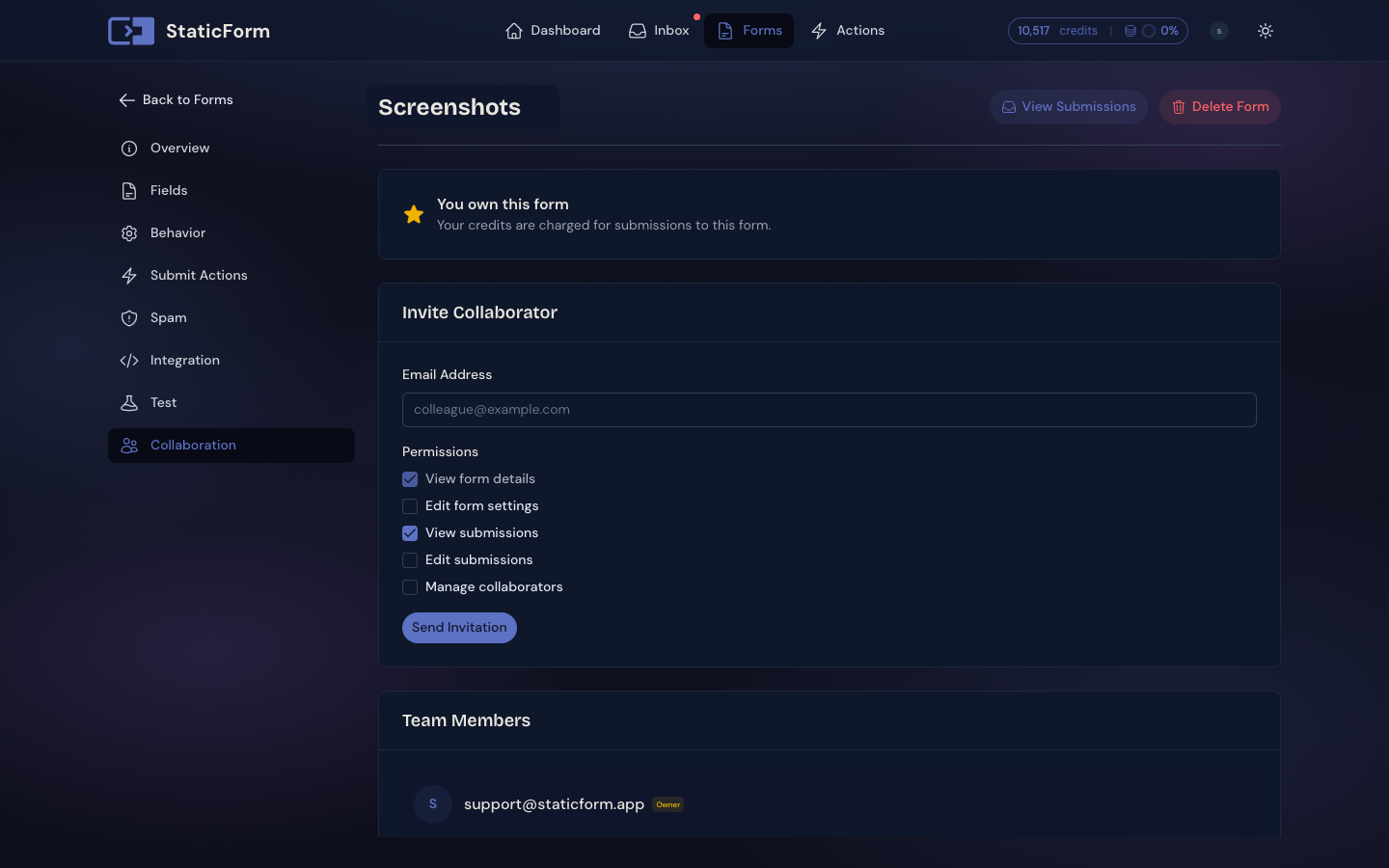
Task: Open the Integration sidebar section
Action: coord(231,361)
